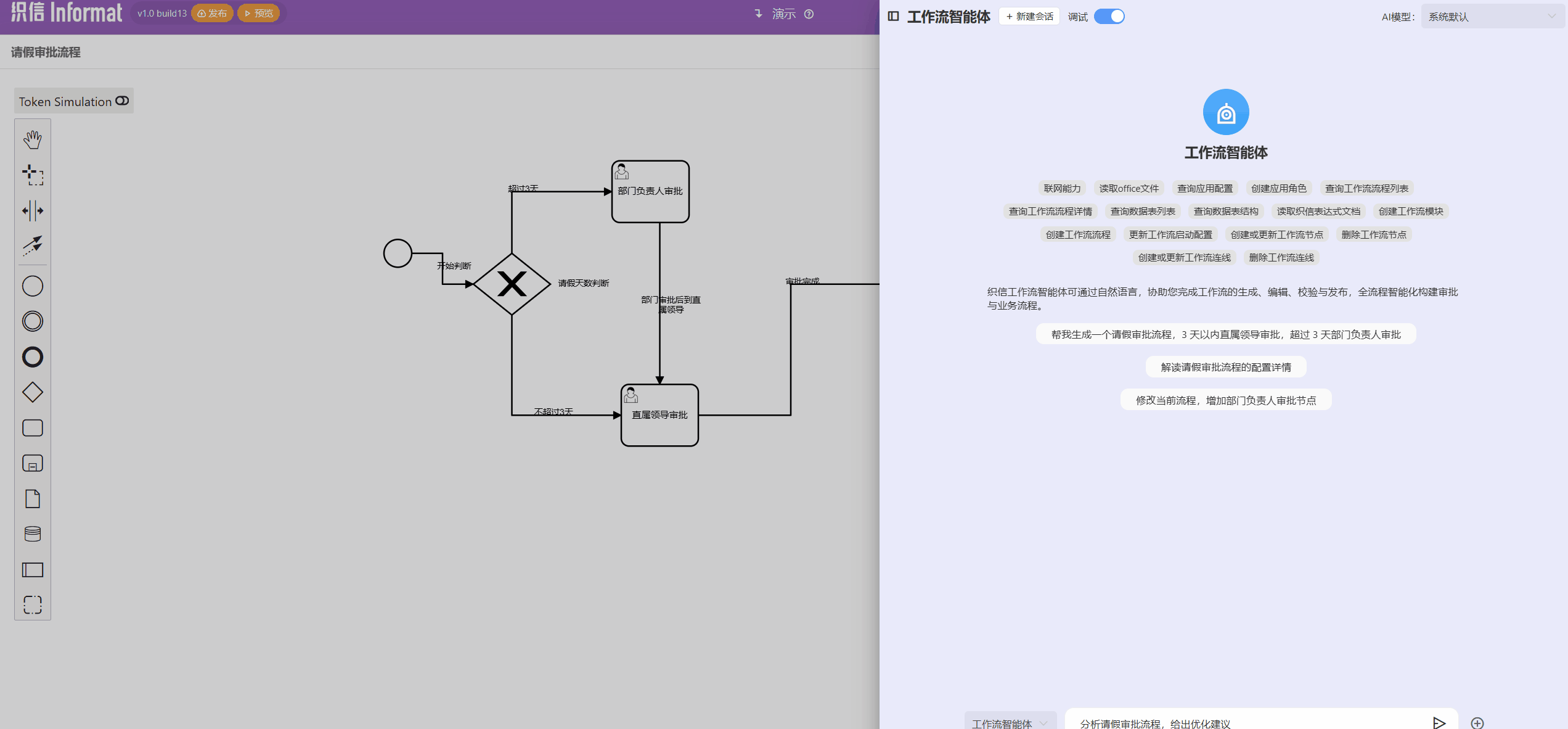Pick the global connect tool

click(32, 245)
